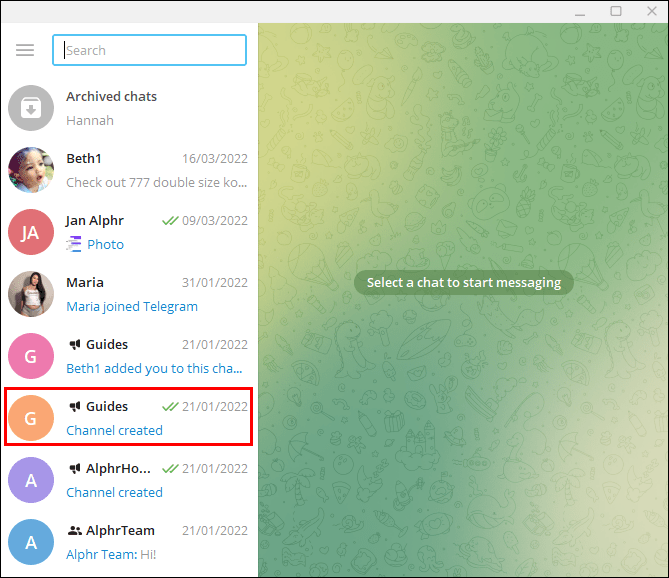The image size is (669, 578).
Task: Click 'Channel created' under highlighted Guides
Action: [114, 430]
